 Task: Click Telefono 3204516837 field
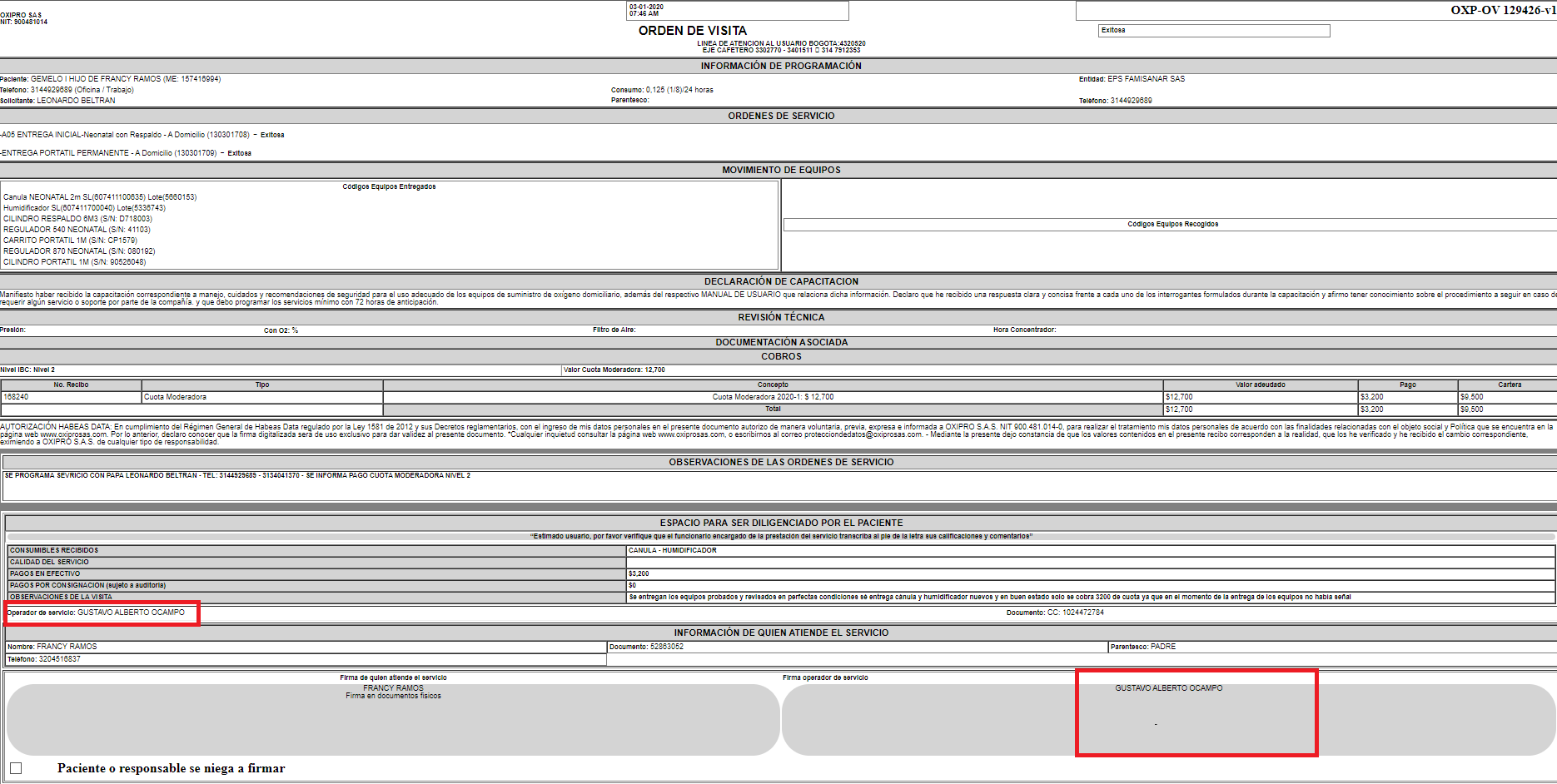click(x=306, y=659)
